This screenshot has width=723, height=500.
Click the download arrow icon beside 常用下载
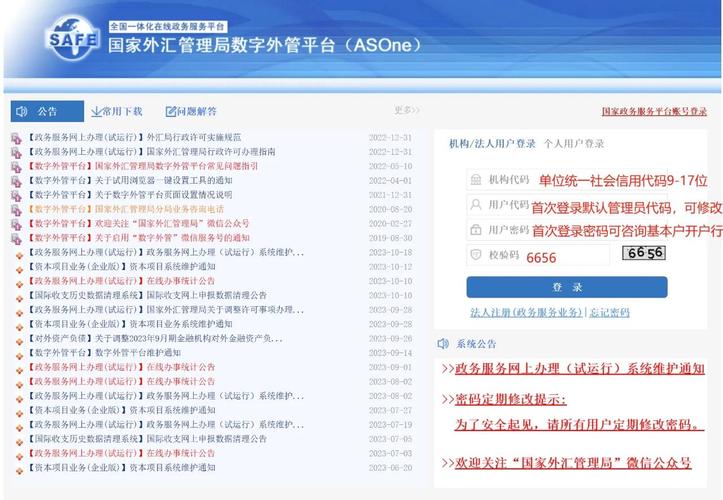pyautogui.click(x=96, y=111)
